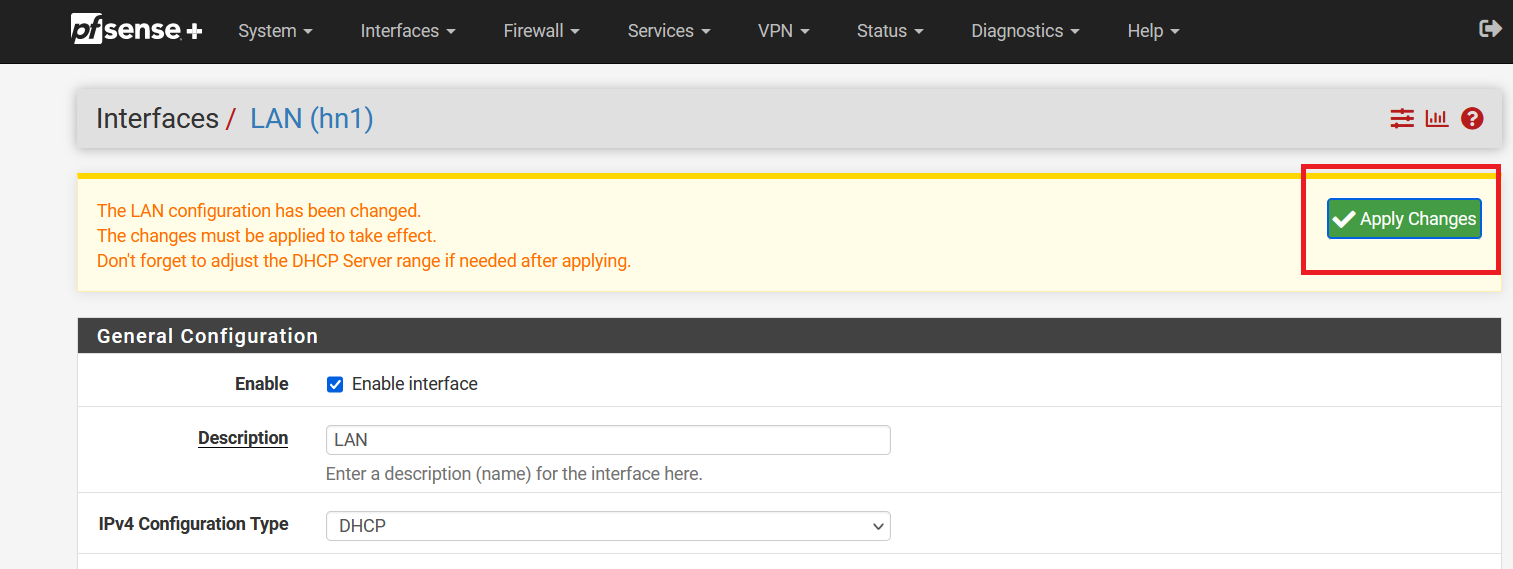Click the Description text field
This screenshot has width=1513, height=569.
(x=608, y=440)
